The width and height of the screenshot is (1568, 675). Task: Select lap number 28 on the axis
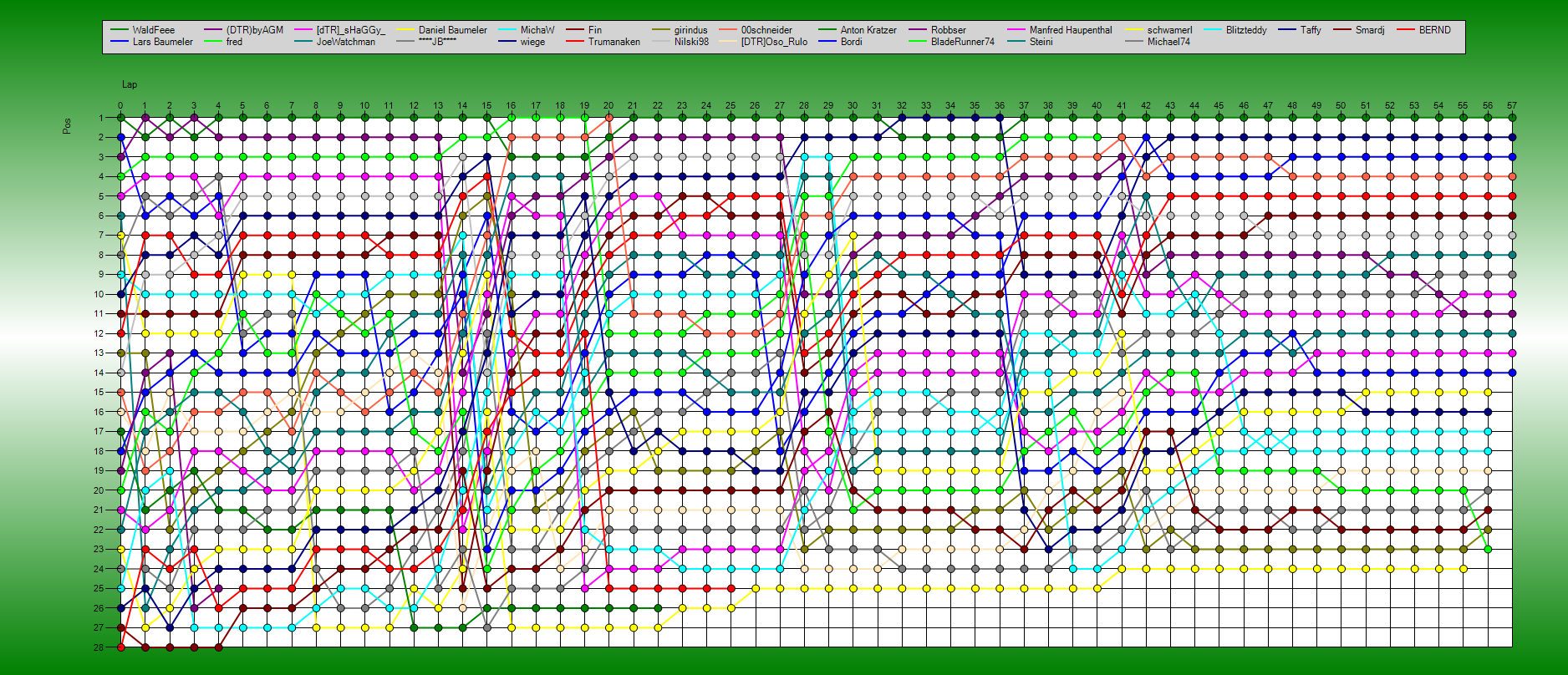point(804,106)
